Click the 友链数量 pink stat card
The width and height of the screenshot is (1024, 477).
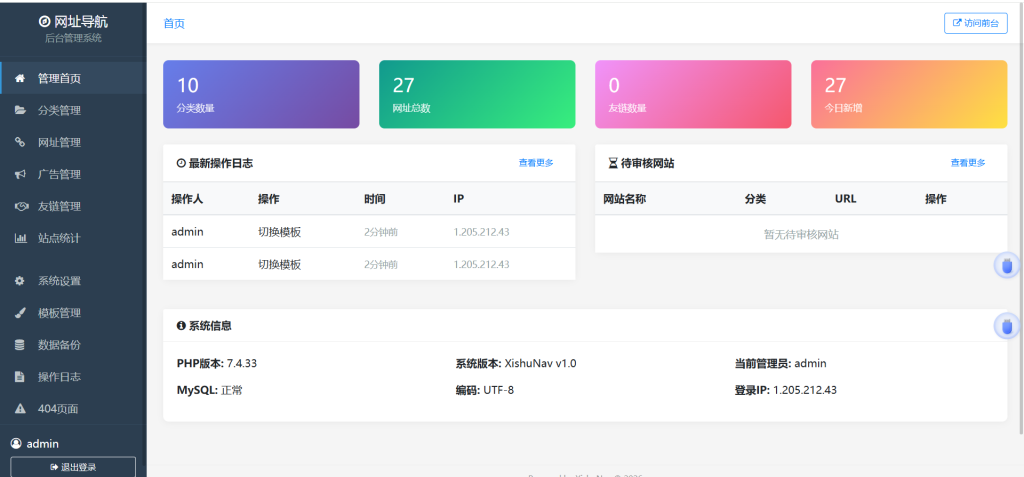[x=693, y=94]
